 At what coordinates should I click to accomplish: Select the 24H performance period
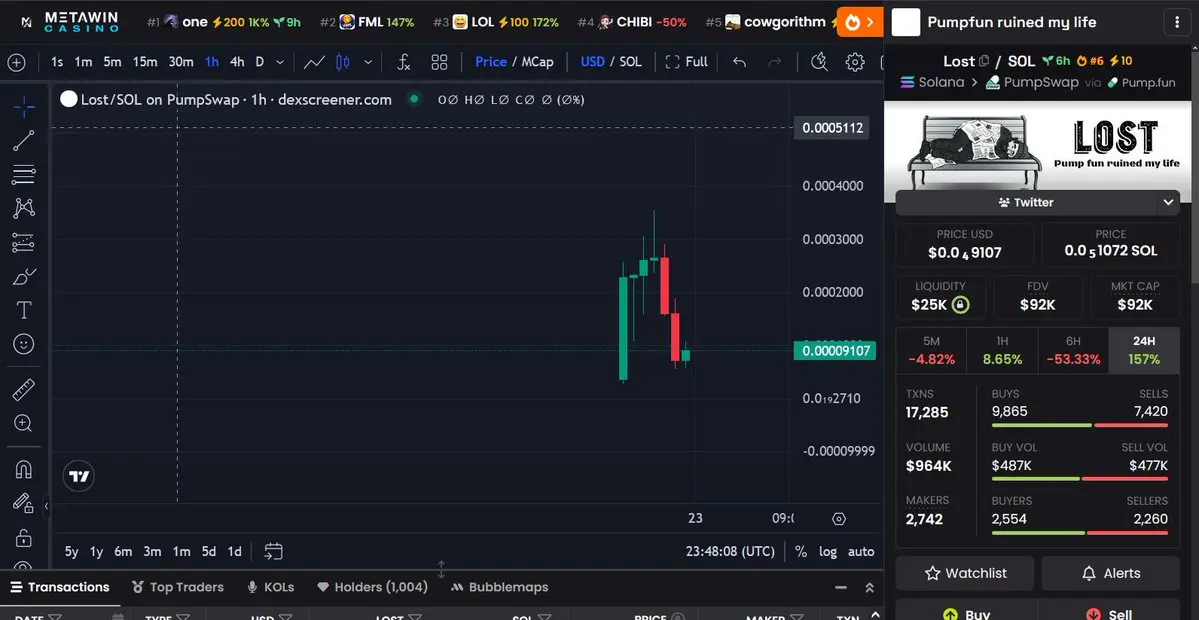tap(1144, 351)
